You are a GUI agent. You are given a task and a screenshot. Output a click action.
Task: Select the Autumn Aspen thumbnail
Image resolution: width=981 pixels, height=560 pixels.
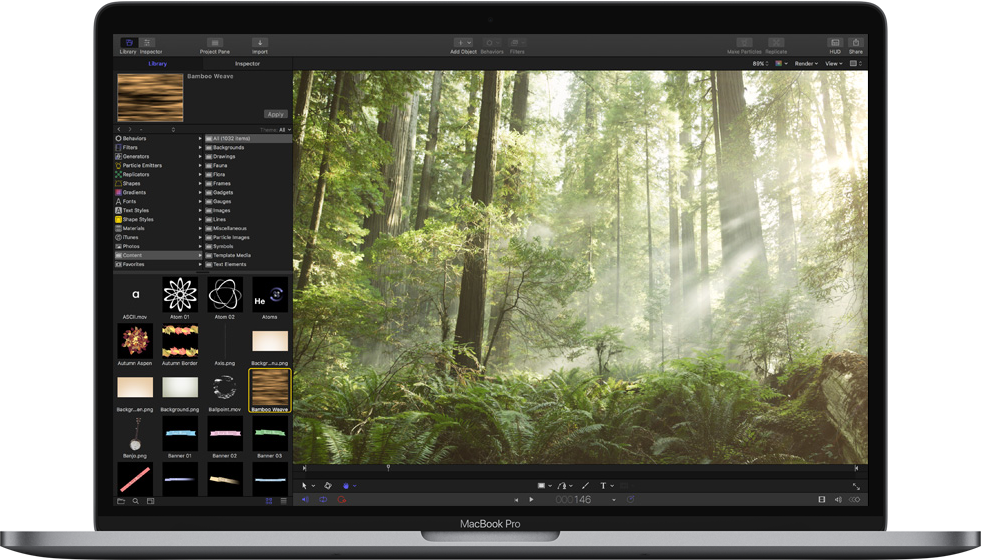(x=135, y=343)
